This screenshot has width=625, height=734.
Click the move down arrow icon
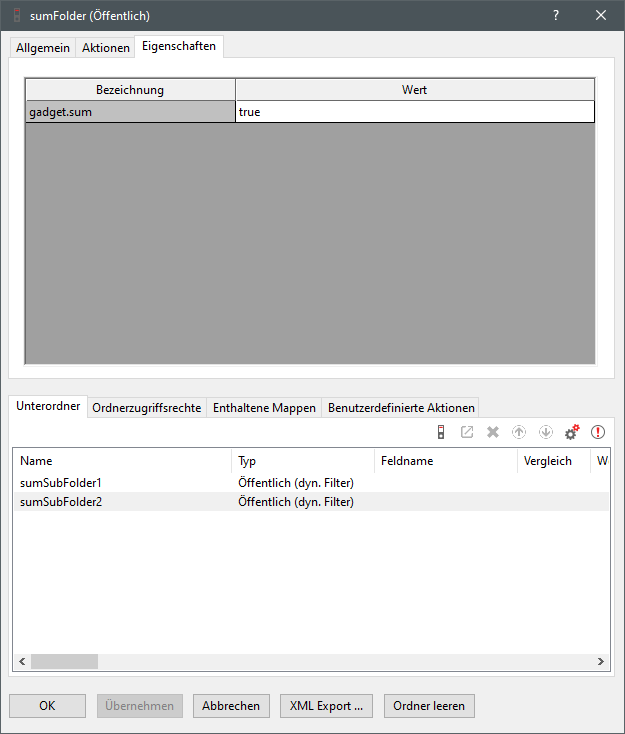click(546, 432)
